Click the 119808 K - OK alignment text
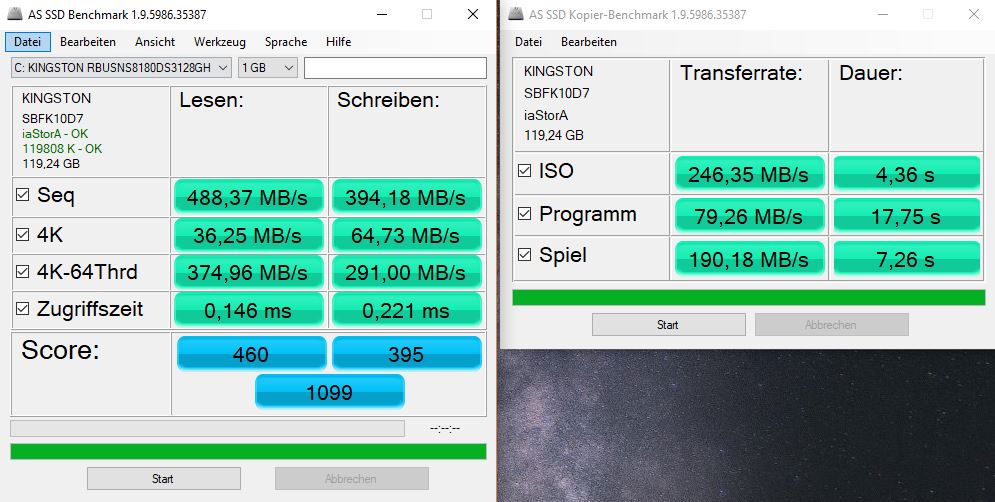This screenshot has width=995, height=502. tap(62, 149)
